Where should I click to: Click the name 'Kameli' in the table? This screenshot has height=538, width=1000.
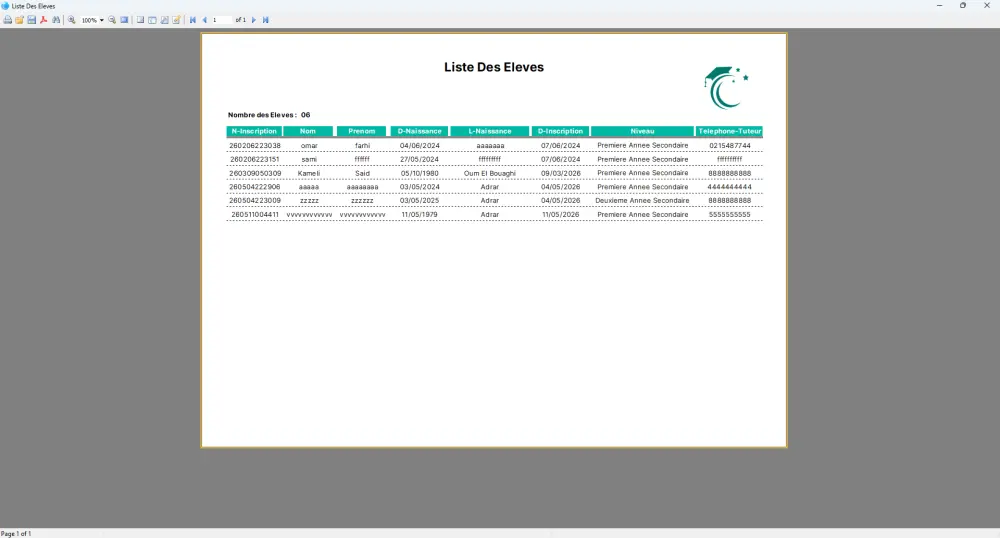(309, 173)
